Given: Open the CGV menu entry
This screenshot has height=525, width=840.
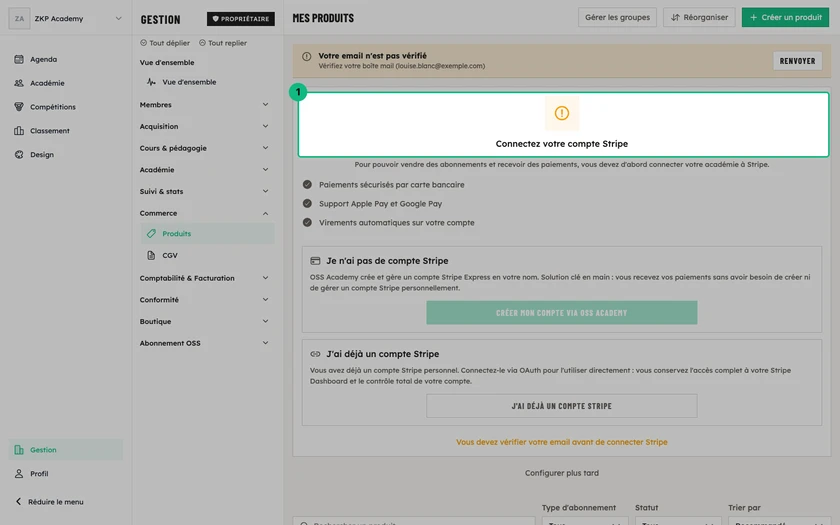Looking at the screenshot, I should (x=208, y=256).
